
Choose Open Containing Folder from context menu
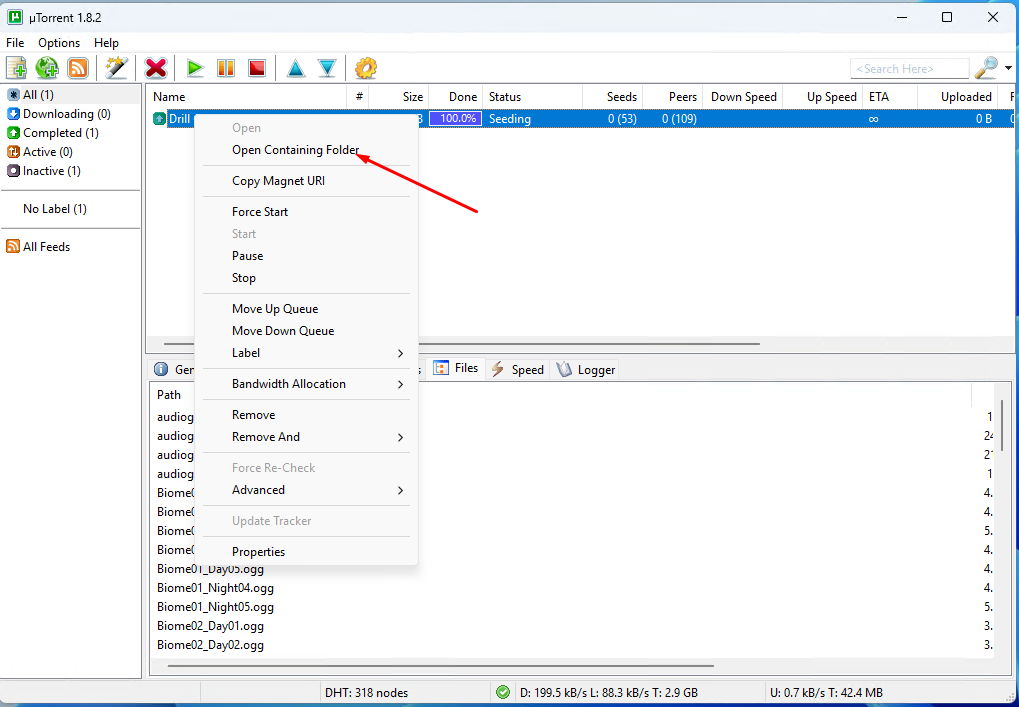tap(306, 150)
